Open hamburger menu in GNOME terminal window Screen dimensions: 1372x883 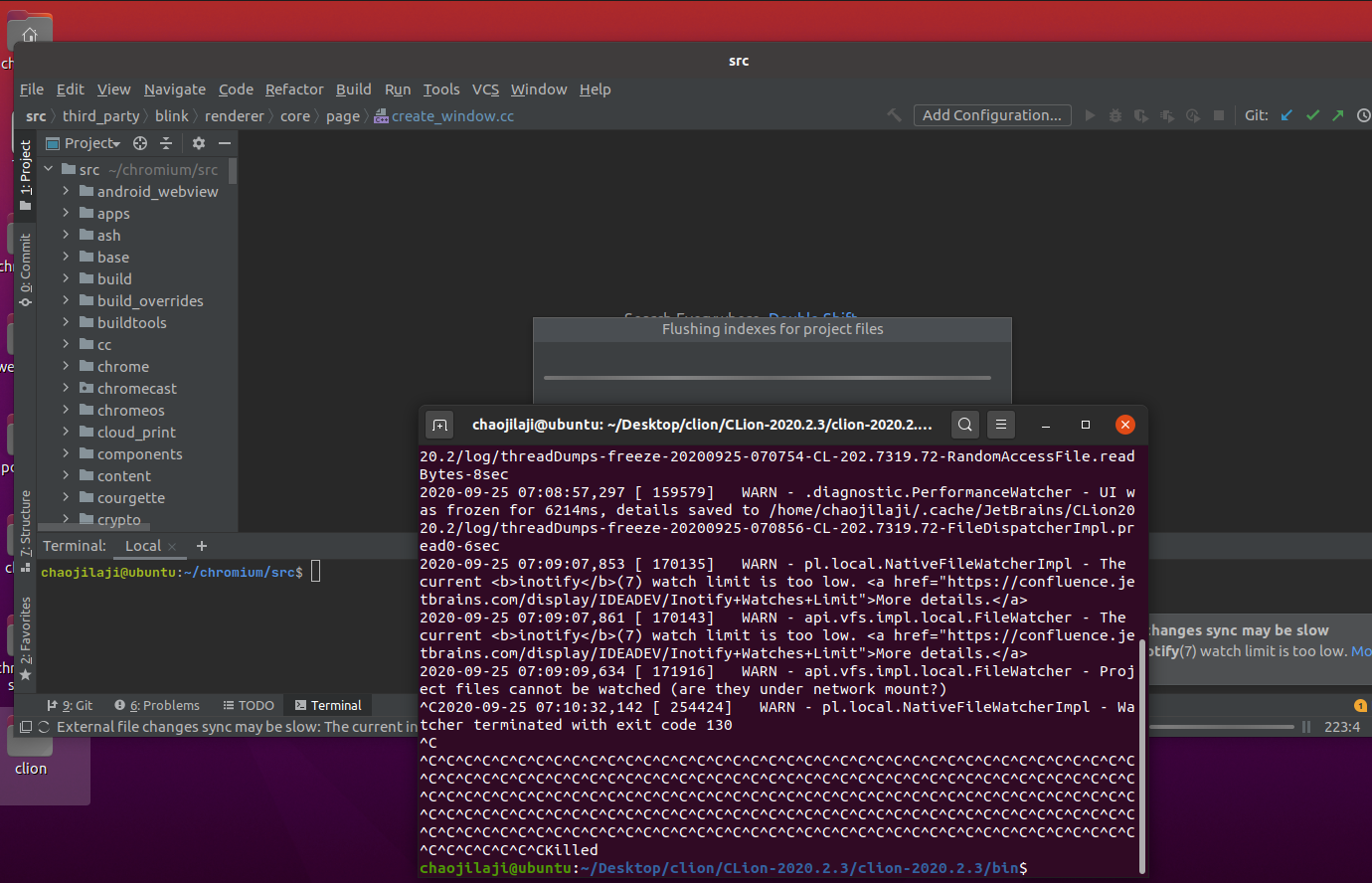pyautogui.click(x=1001, y=425)
